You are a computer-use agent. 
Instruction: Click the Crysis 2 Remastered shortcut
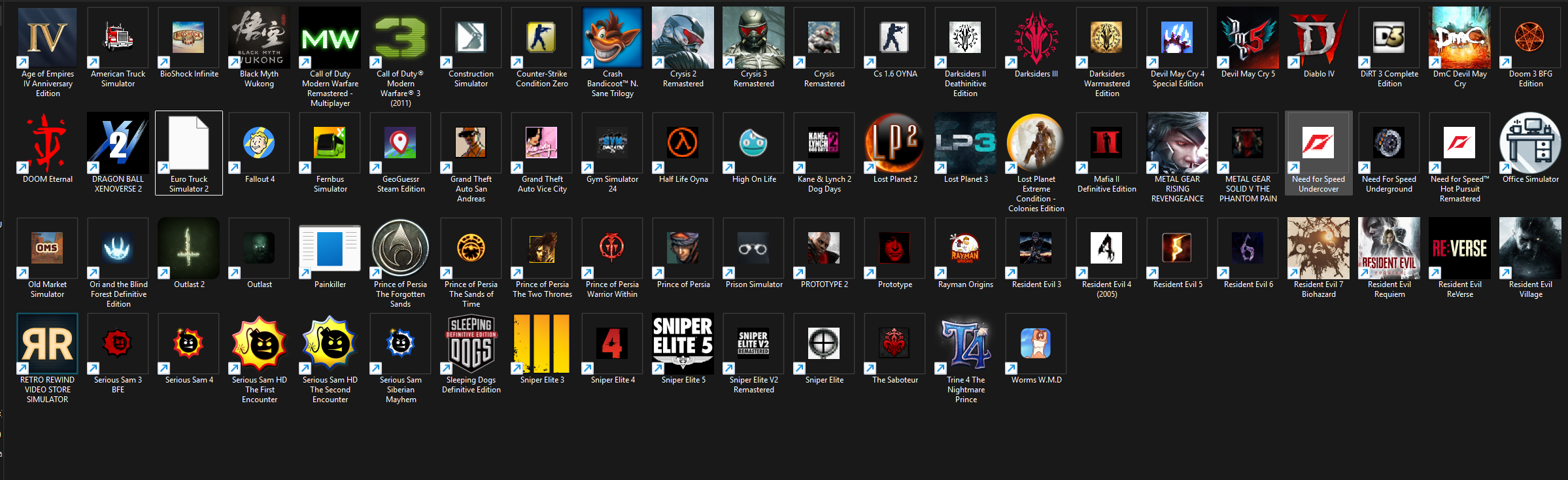(x=683, y=38)
